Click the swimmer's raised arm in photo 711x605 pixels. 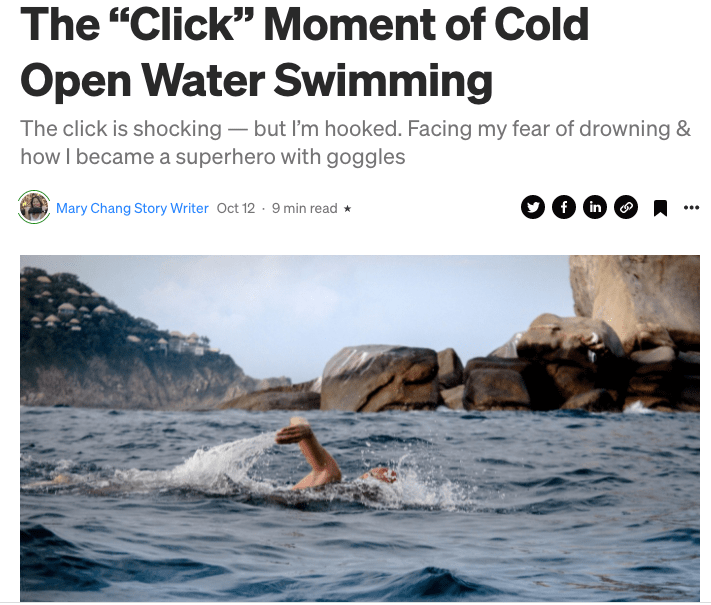pos(309,453)
